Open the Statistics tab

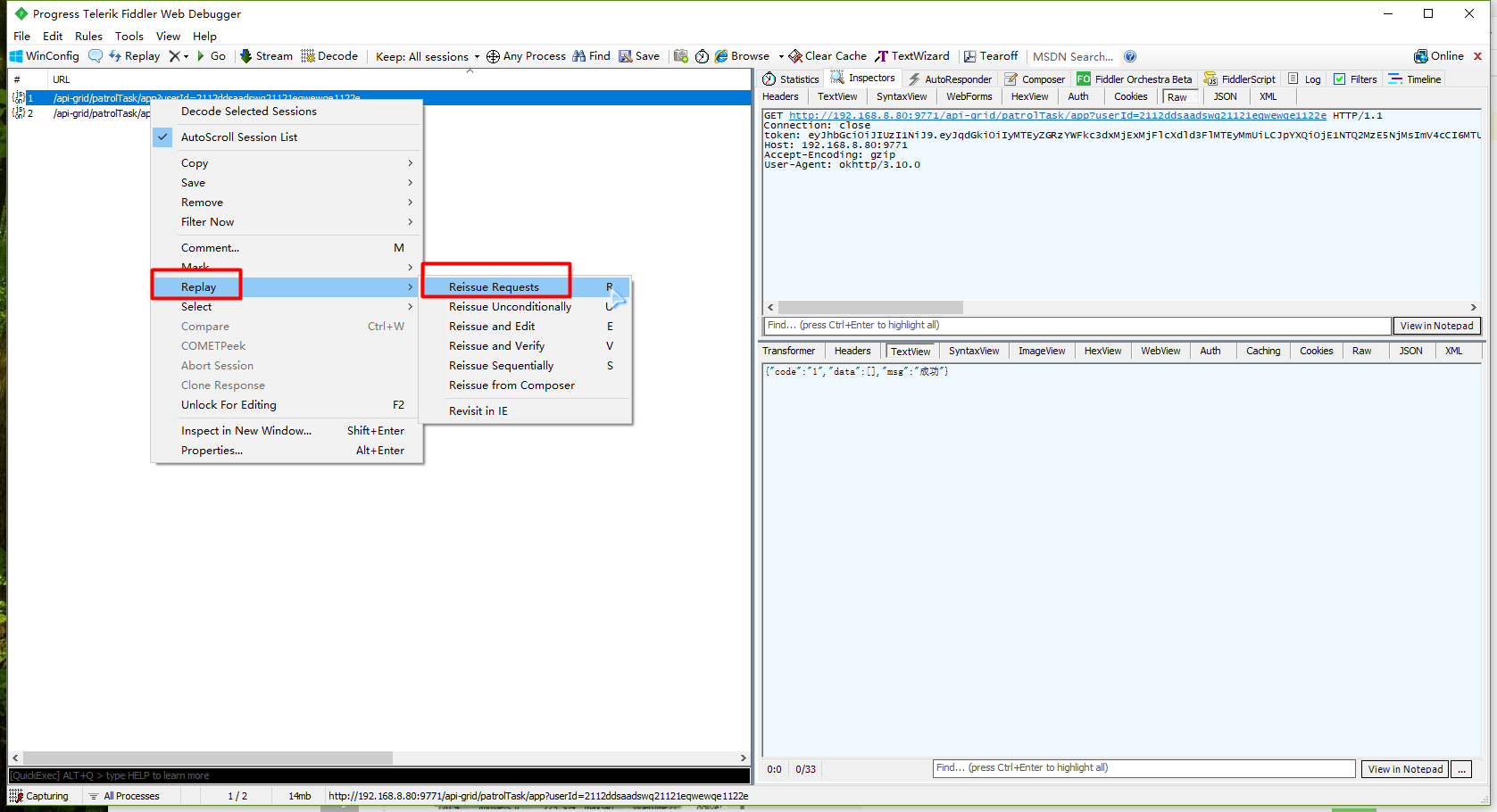(791, 79)
